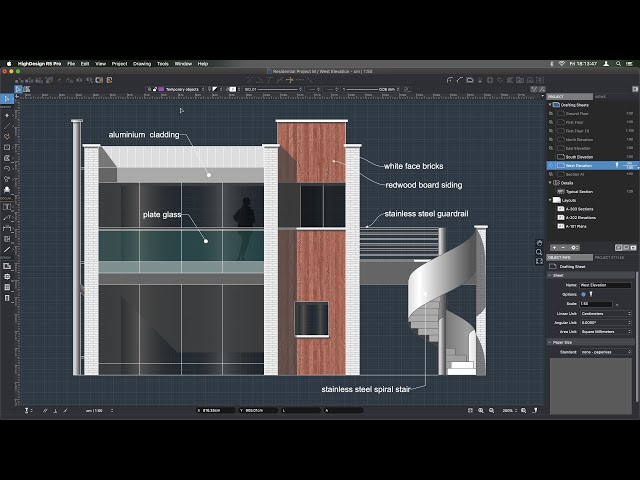Open the Scale presets chevron
The image size is (640, 480).
click(x=617, y=304)
